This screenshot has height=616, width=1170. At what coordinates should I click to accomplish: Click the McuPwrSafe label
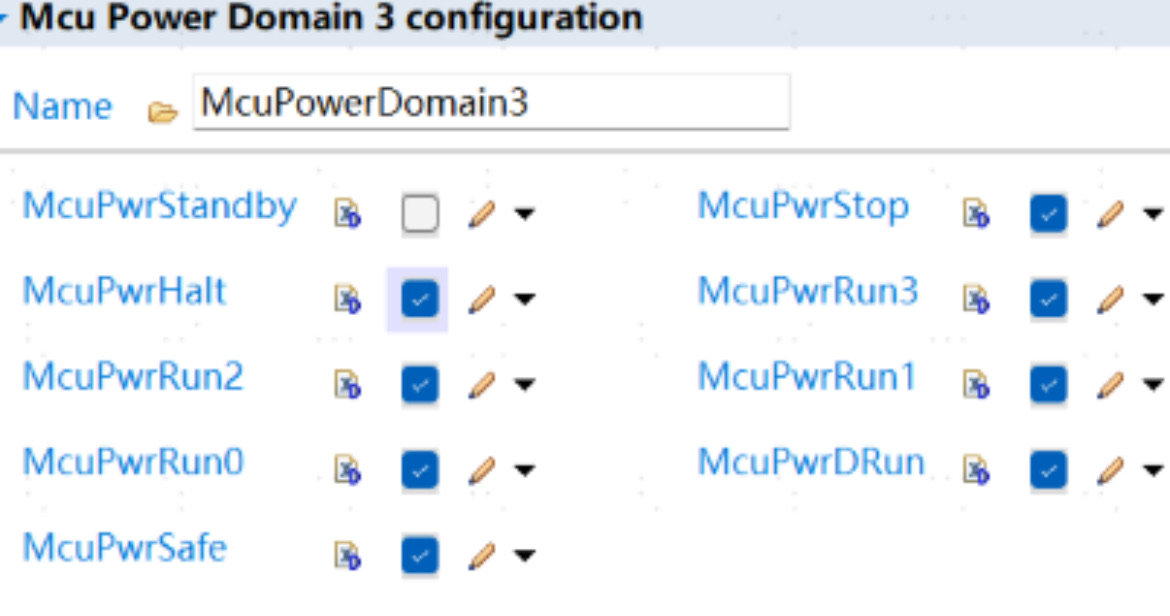[125, 547]
